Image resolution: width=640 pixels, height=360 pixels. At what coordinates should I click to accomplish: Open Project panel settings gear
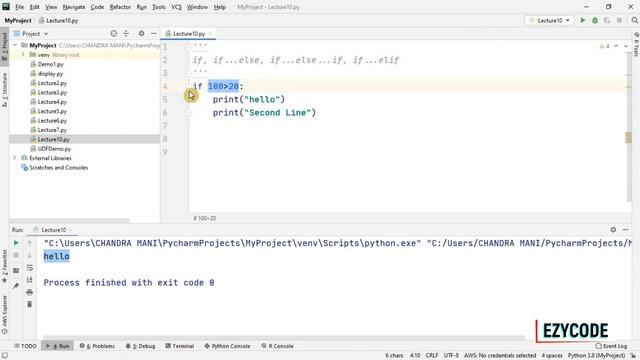coord(141,33)
